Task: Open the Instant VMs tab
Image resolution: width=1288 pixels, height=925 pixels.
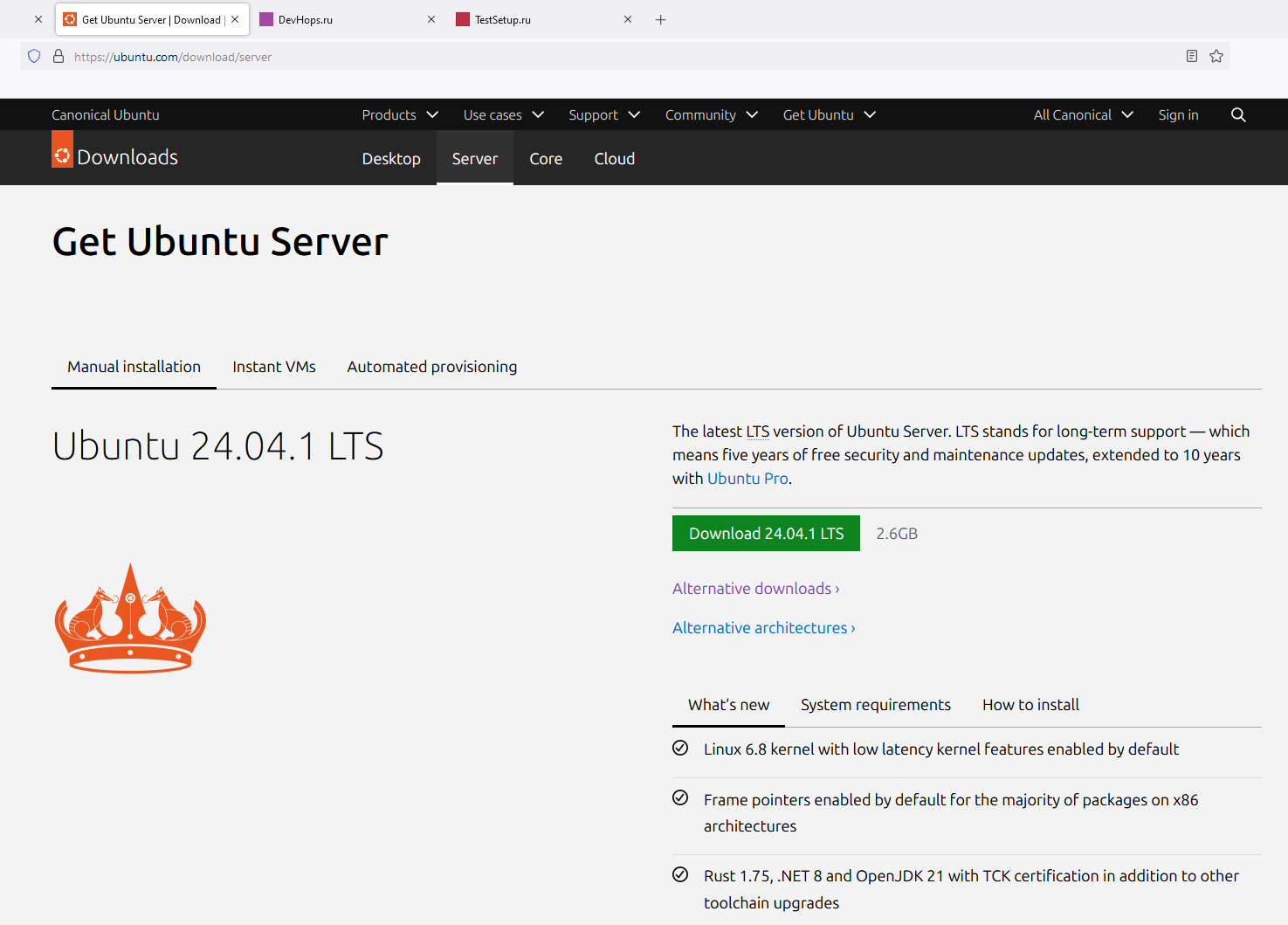Action: pyautogui.click(x=274, y=367)
